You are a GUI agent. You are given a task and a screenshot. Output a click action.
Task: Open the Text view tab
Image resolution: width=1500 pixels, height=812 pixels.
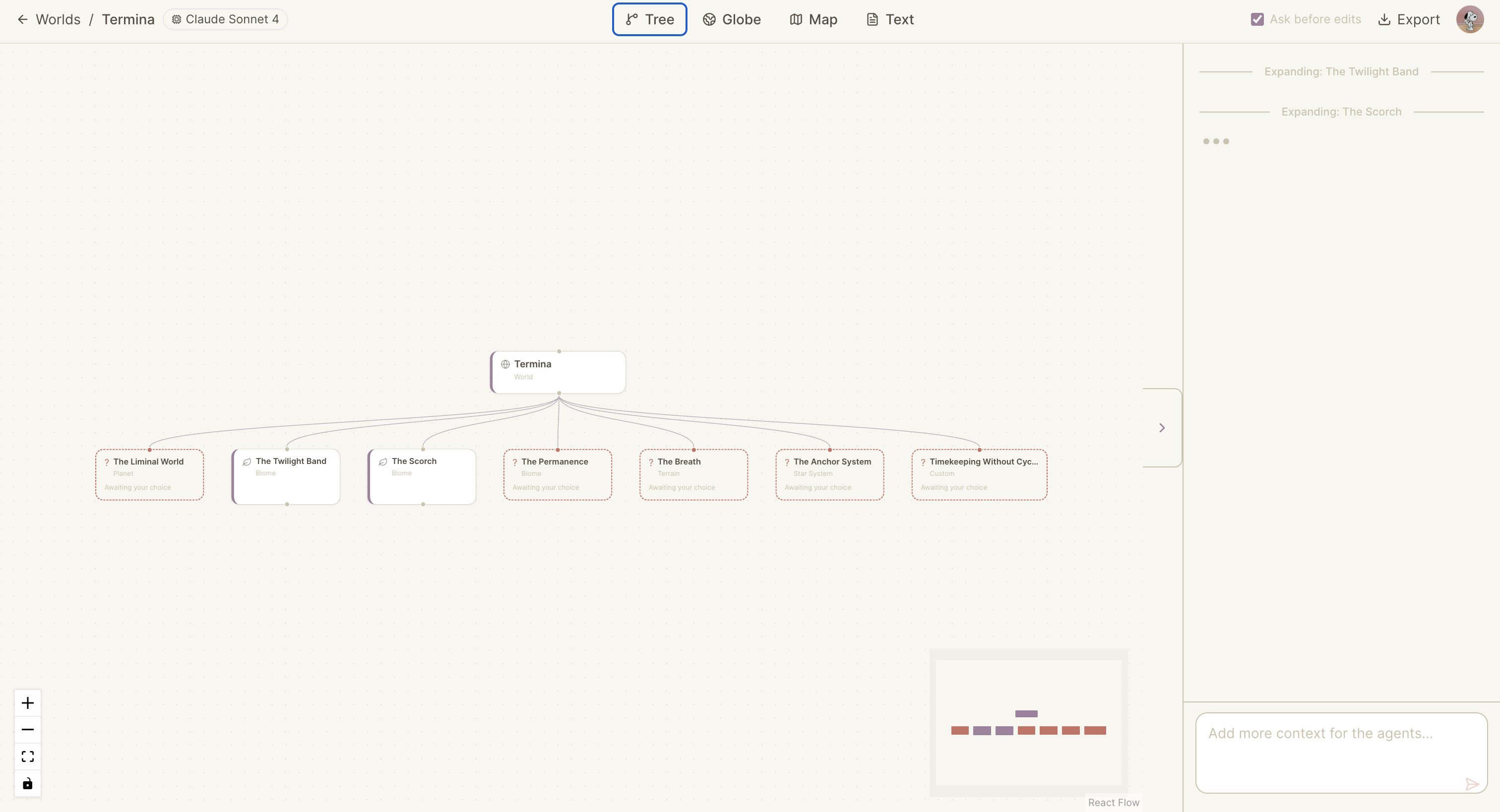click(x=890, y=20)
